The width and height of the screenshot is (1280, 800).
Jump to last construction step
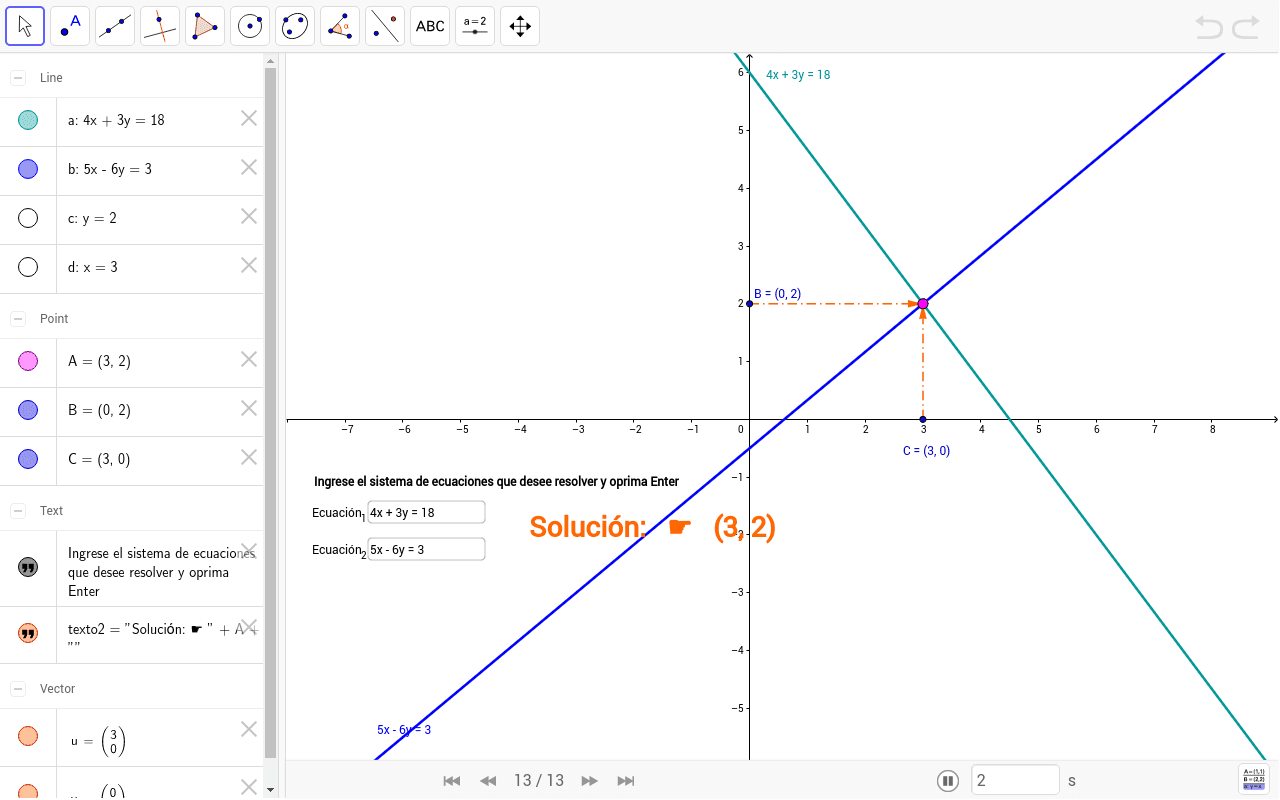coord(626,781)
